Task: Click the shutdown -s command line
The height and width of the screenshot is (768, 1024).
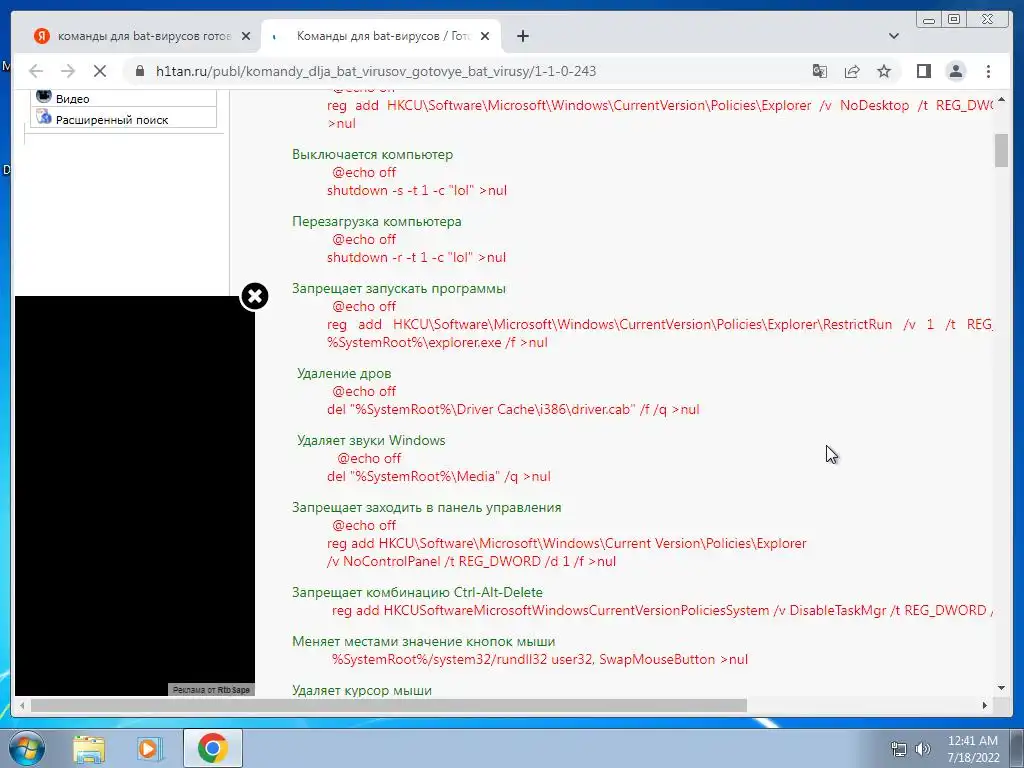Action: [417, 191]
